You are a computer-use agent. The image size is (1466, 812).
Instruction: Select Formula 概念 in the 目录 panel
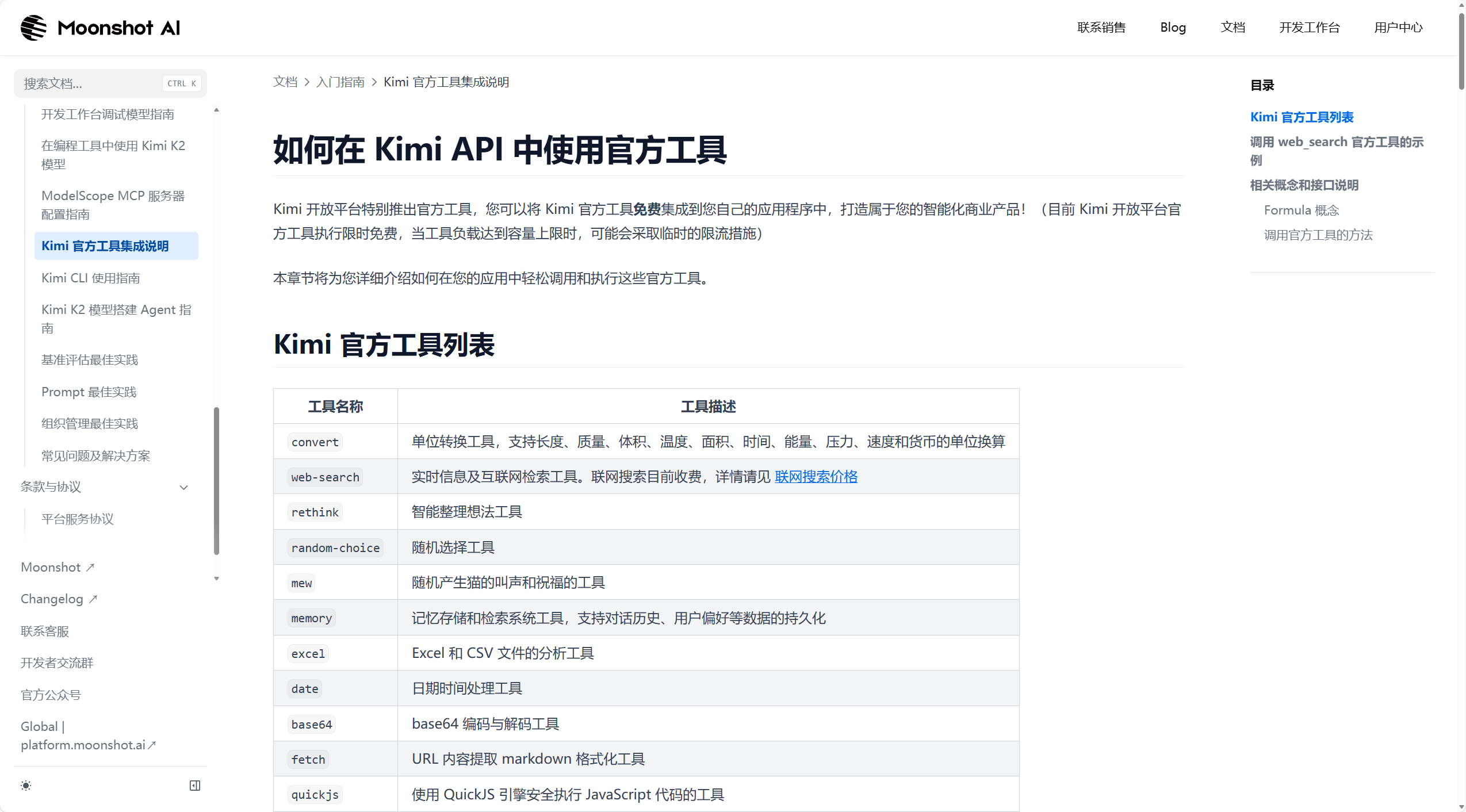(1301, 210)
